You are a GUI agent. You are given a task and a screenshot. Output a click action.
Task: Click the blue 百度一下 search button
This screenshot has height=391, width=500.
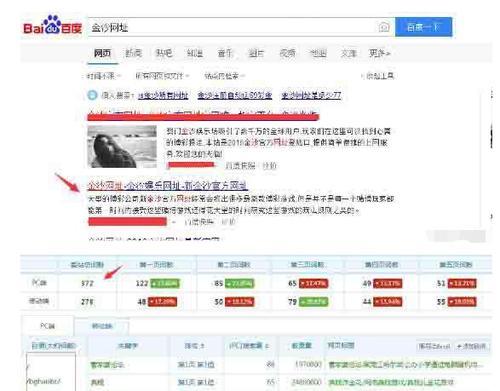point(424,27)
